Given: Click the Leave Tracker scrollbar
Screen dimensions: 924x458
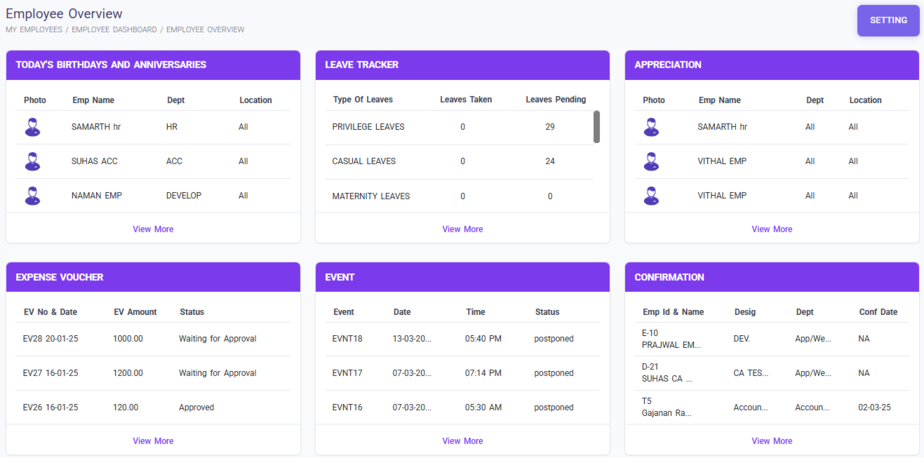Looking at the screenshot, I should pos(597,127).
